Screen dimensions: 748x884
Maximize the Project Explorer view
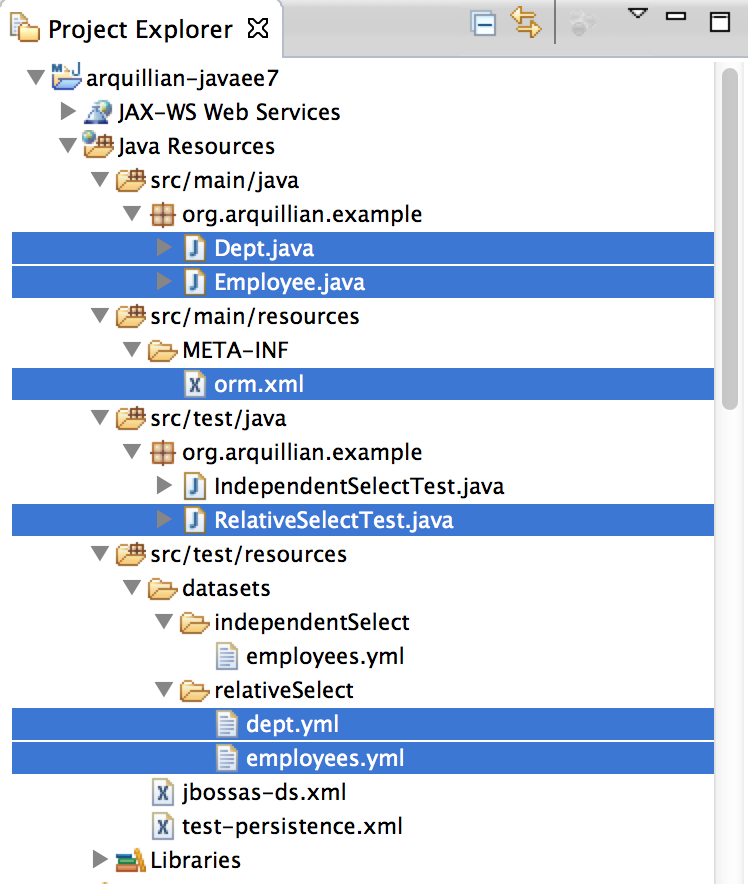(720, 22)
